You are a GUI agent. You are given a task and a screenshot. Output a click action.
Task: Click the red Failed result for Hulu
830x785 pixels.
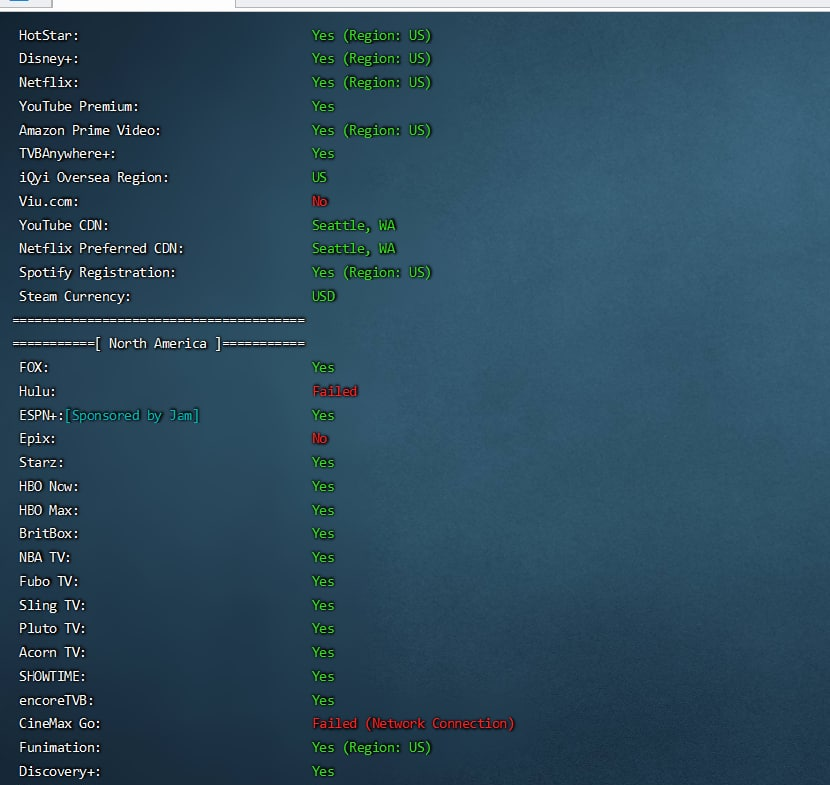(335, 391)
